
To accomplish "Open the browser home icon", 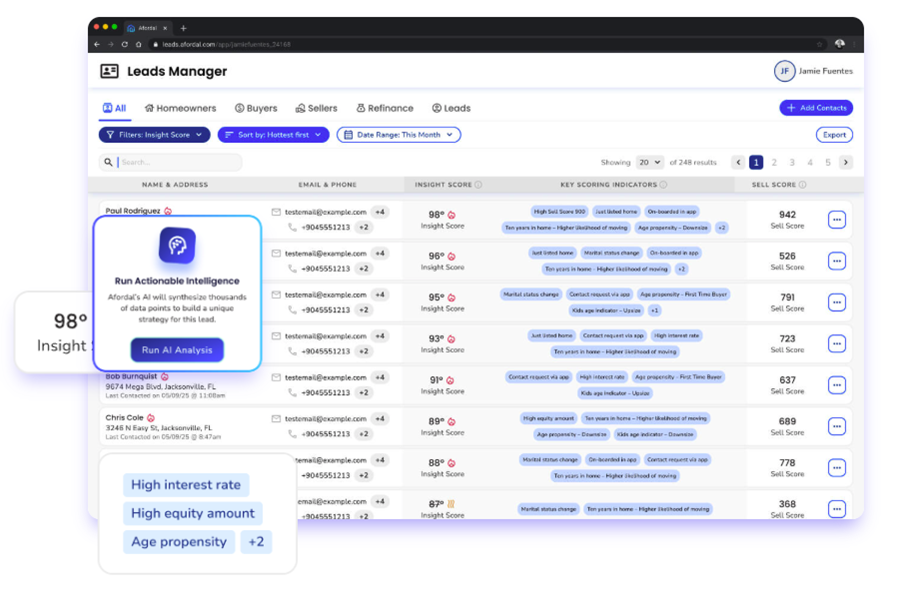I will click(138, 44).
